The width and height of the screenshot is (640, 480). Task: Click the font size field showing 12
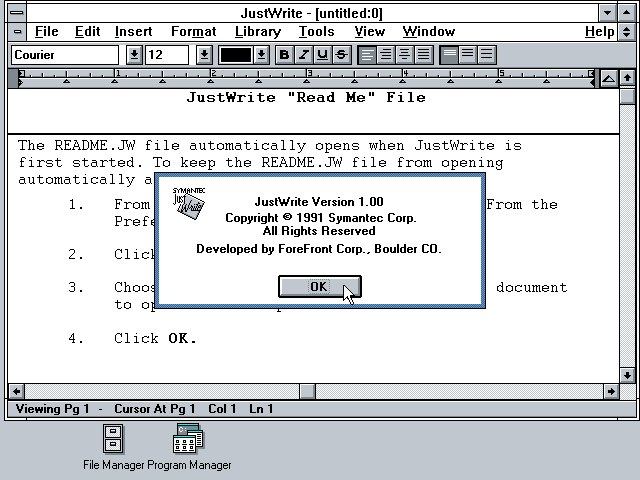tap(167, 55)
